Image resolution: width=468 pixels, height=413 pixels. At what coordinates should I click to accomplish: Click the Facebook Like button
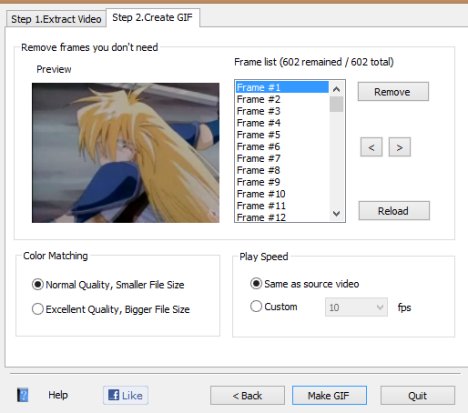pyautogui.click(x=126, y=395)
